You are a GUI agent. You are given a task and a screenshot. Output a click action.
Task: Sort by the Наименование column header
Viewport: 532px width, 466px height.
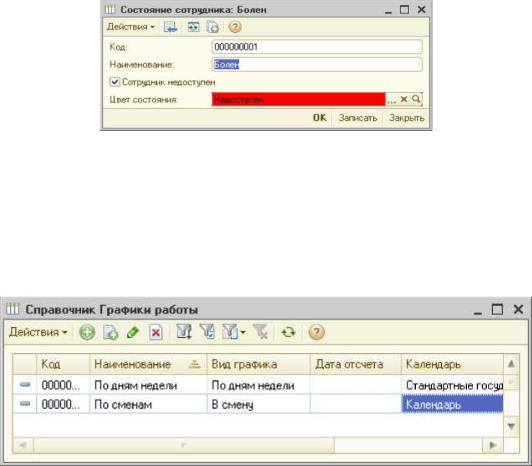pos(148,364)
